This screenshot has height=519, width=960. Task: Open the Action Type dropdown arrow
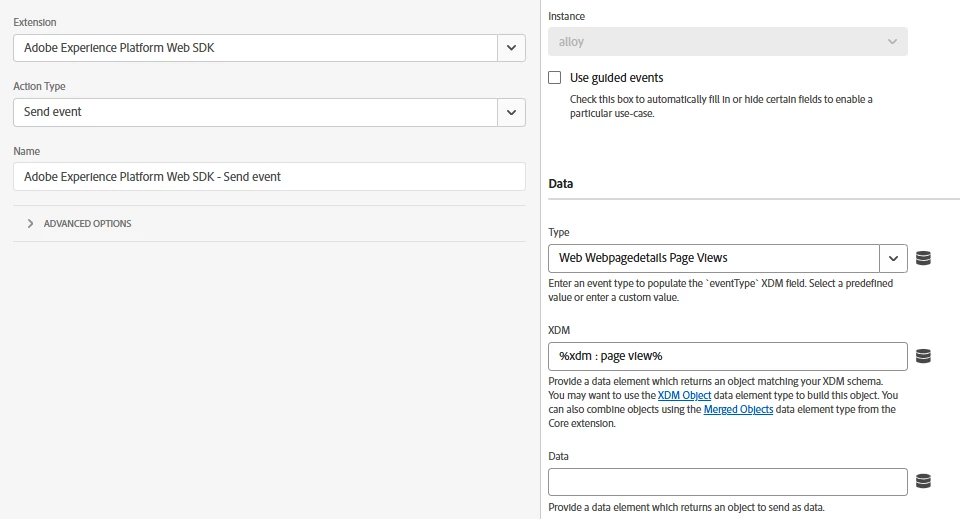(511, 113)
